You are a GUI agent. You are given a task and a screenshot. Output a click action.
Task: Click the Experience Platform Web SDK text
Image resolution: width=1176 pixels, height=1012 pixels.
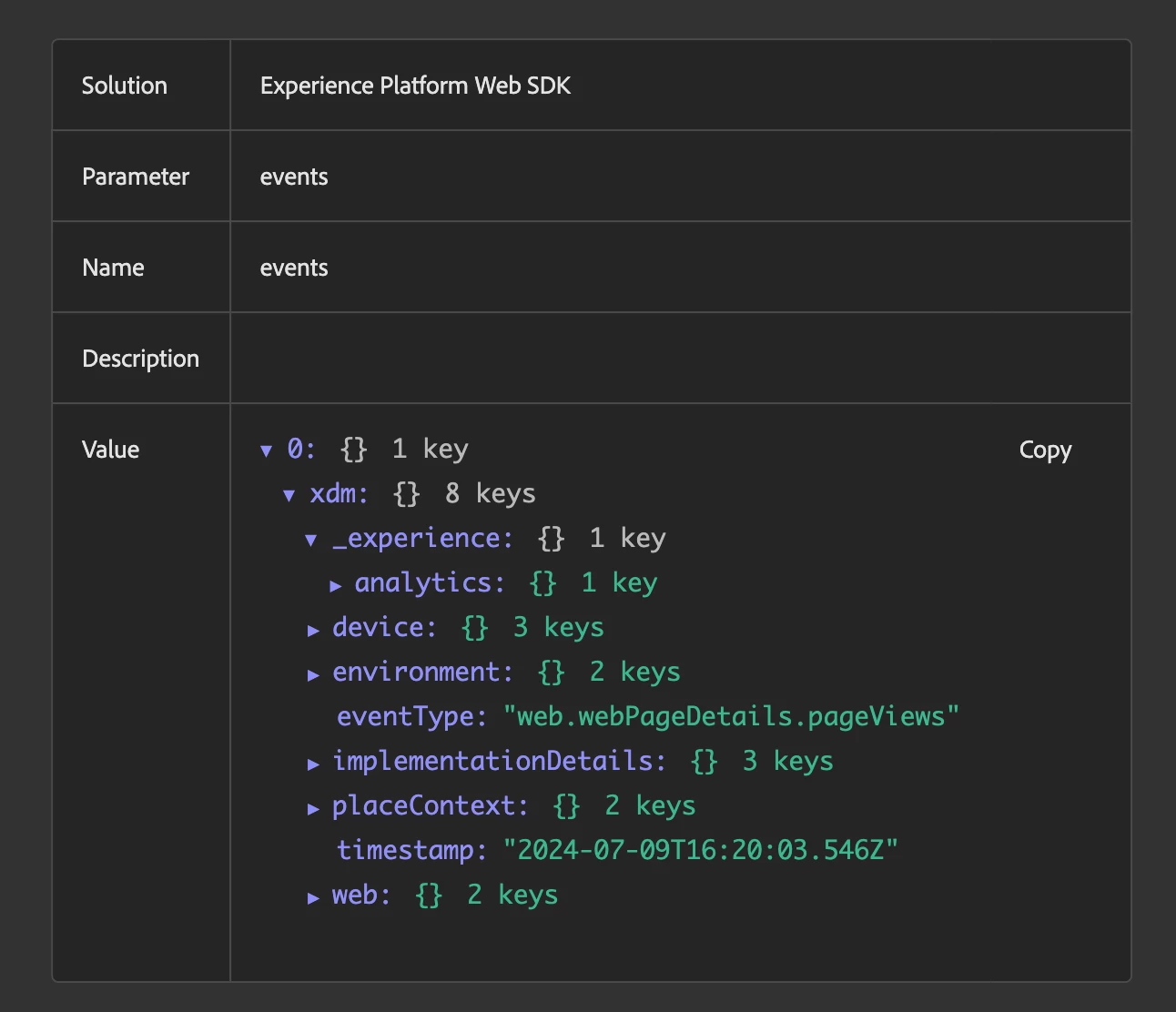pyautogui.click(x=415, y=86)
